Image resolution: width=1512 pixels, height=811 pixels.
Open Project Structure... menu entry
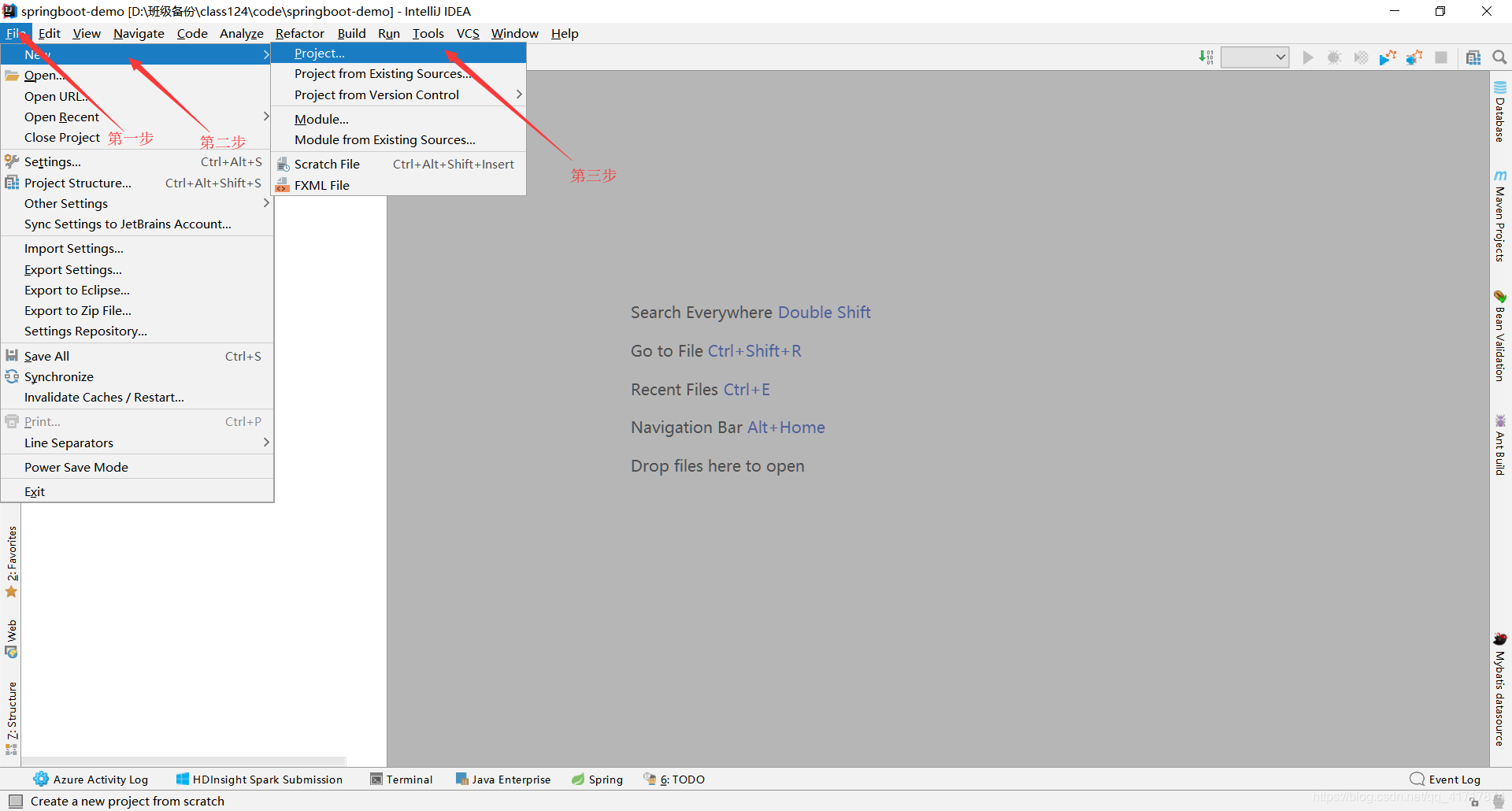(x=136, y=183)
